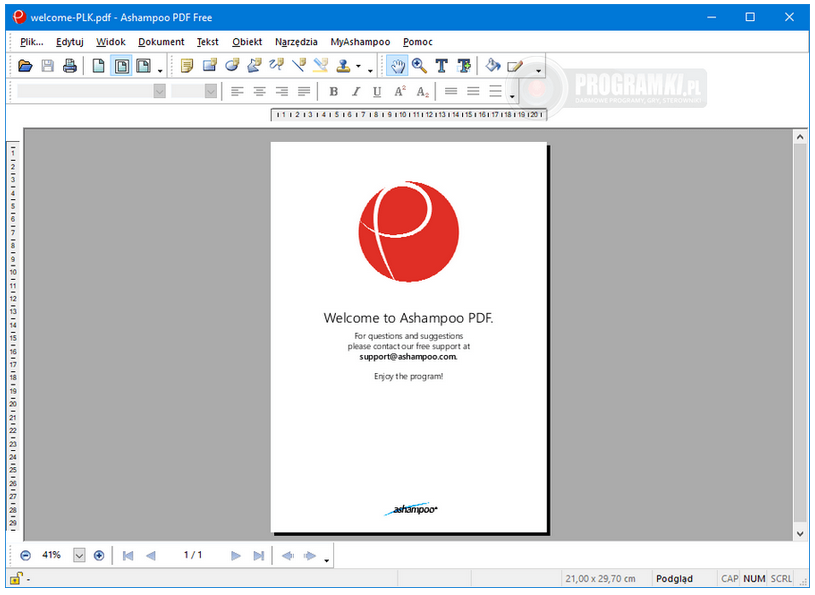
Task: Click the Print icon
Action: pos(70,66)
